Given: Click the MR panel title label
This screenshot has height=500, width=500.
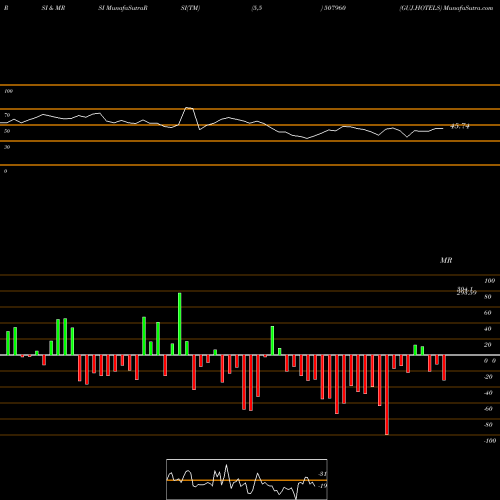Looking at the screenshot, I should coord(446,260).
